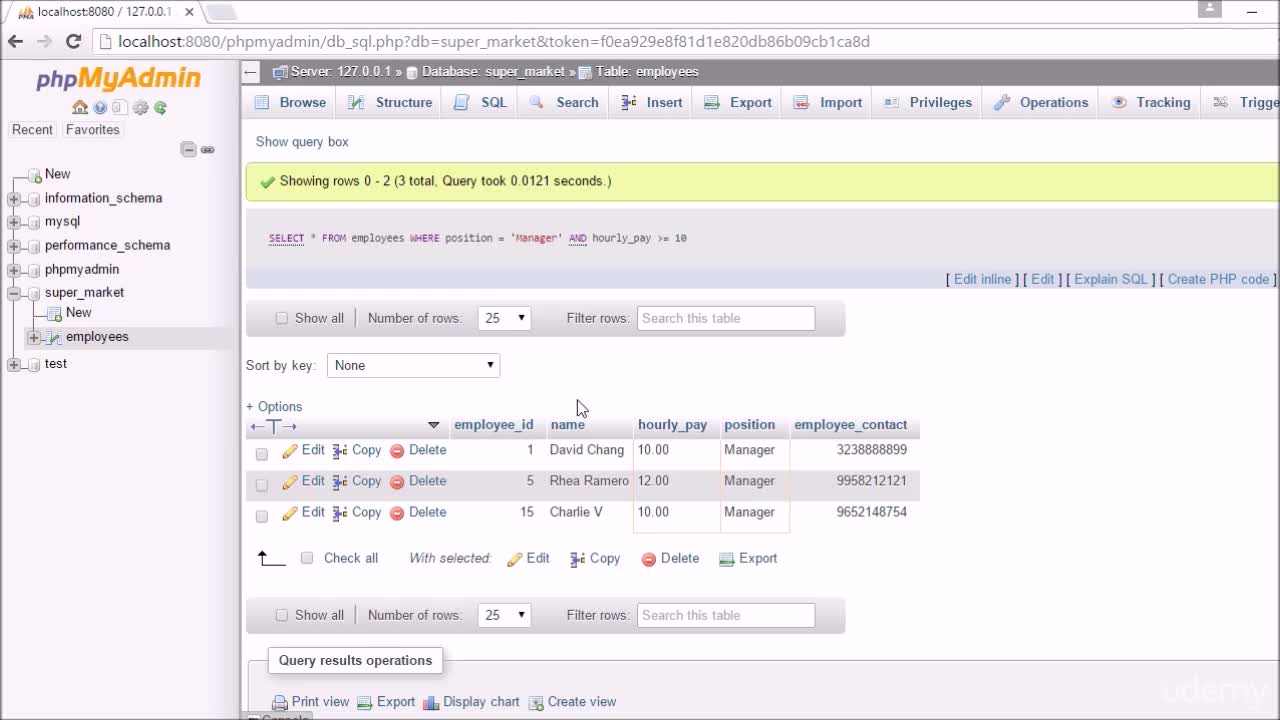Tick checkbox for David Chang row
Viewport: 1280px width, 720px height.
pyautogui.click(x=262, y=454)
